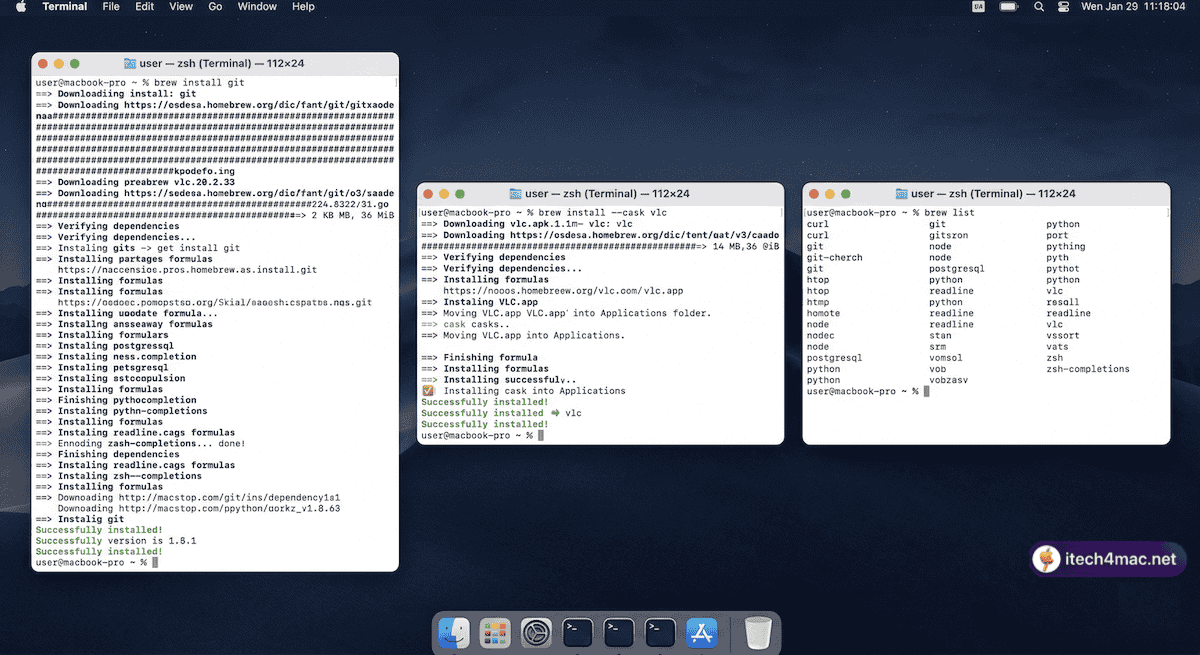Check the battery status icon
This screenshot has width=1200, height=655.
(x=1008, y=7)
